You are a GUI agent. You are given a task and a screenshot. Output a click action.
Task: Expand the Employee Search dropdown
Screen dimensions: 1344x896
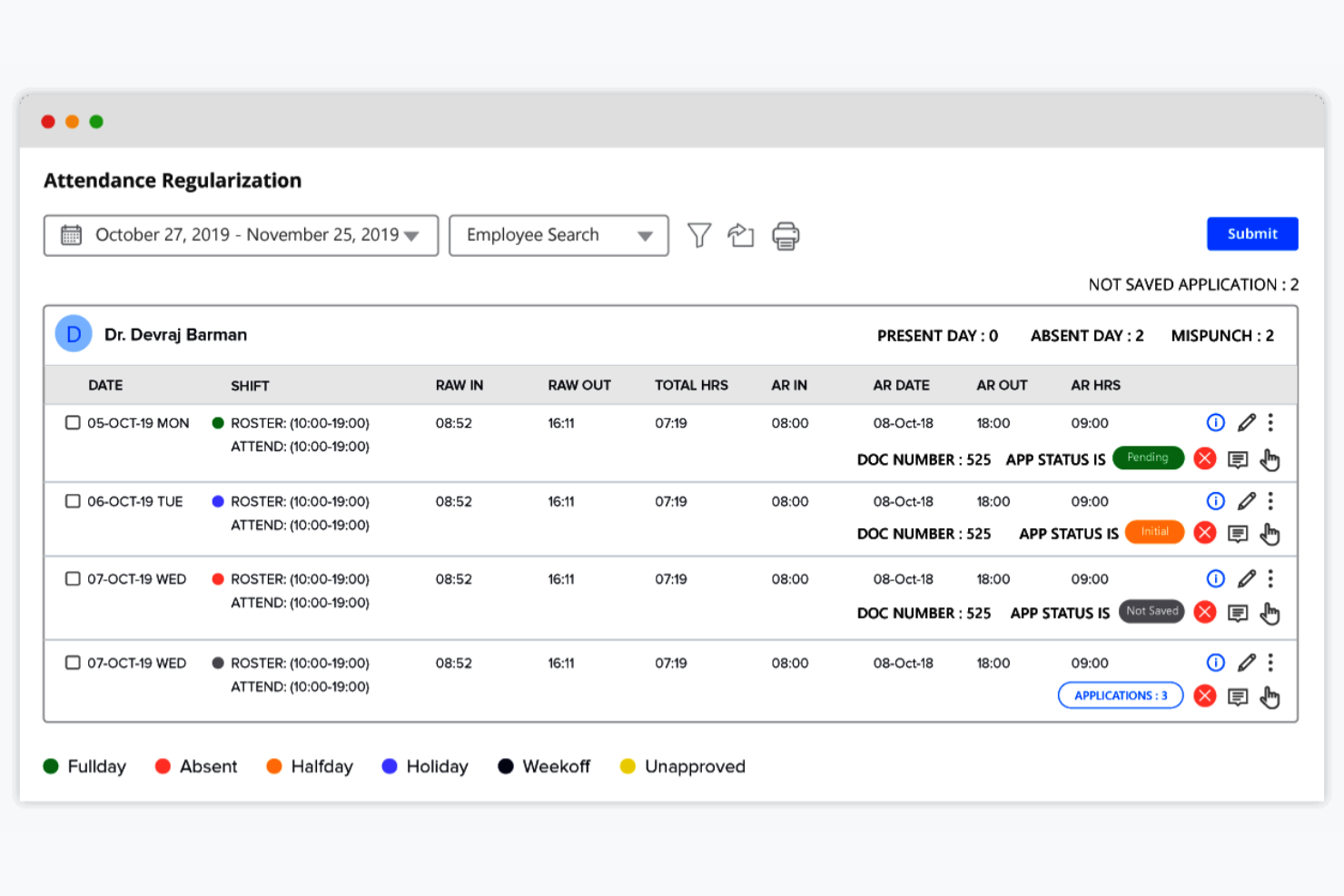[x=644, y=234]
